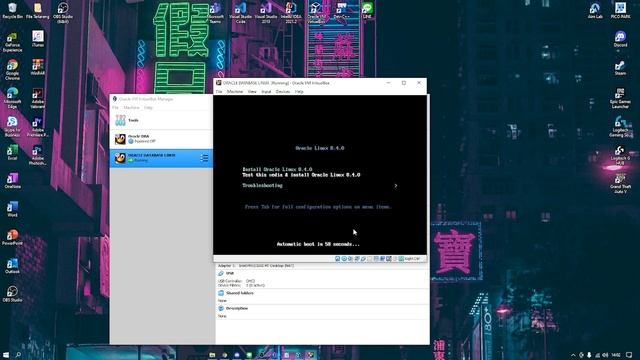The width and height of the screenshot is (640, 360).
Task: Open the taskbar volume control
Action: [605, 356]
